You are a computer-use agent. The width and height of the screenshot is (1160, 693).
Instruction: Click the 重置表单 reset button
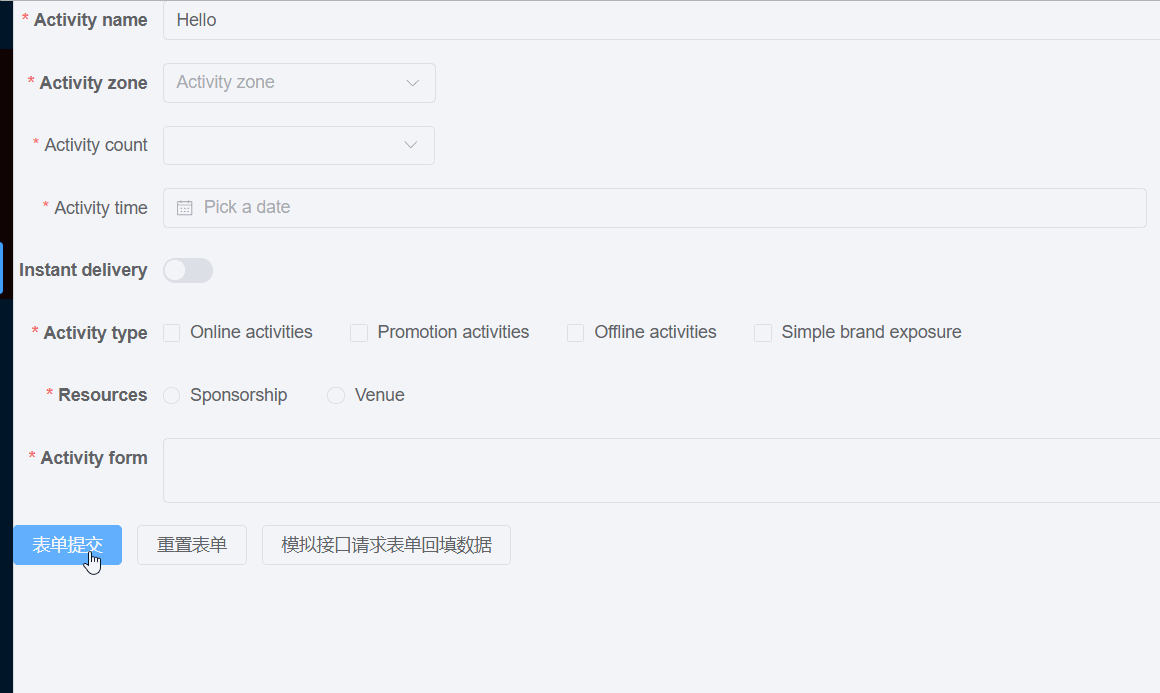[192, 545]
